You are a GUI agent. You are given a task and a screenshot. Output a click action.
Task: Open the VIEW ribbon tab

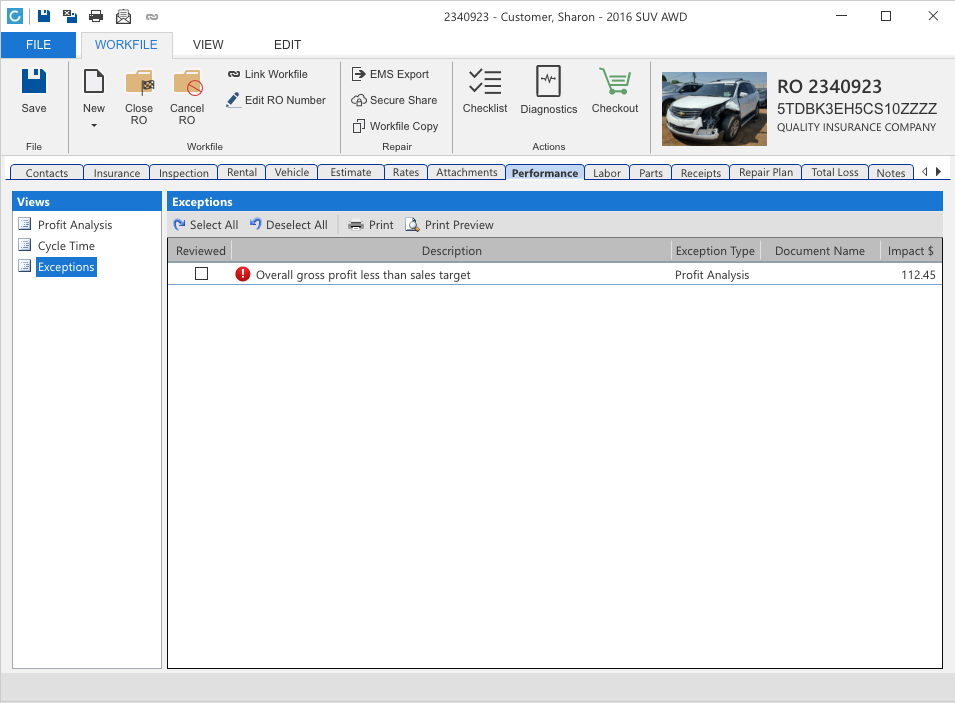coord(208,45)
